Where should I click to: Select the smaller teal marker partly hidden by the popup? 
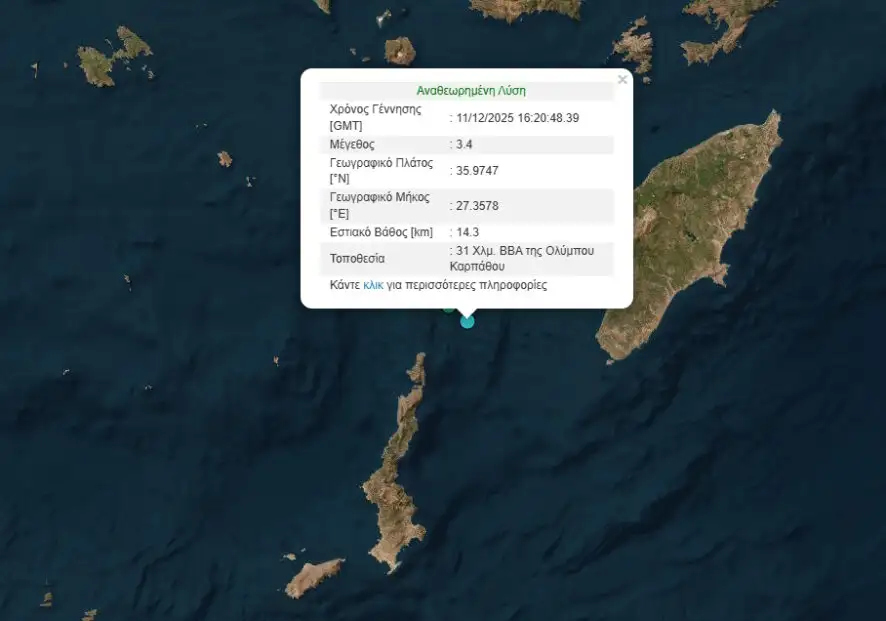(x=449, y=309)
